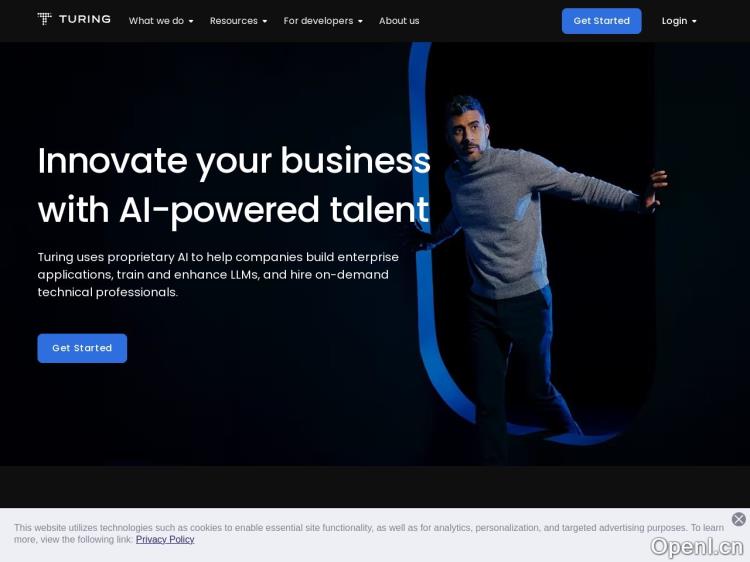Open the Login menu label
750x562 pixels.
tap(674, 21)
